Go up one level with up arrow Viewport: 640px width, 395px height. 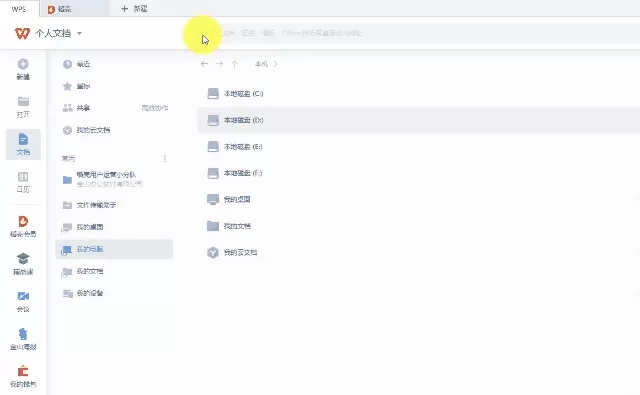235,64
